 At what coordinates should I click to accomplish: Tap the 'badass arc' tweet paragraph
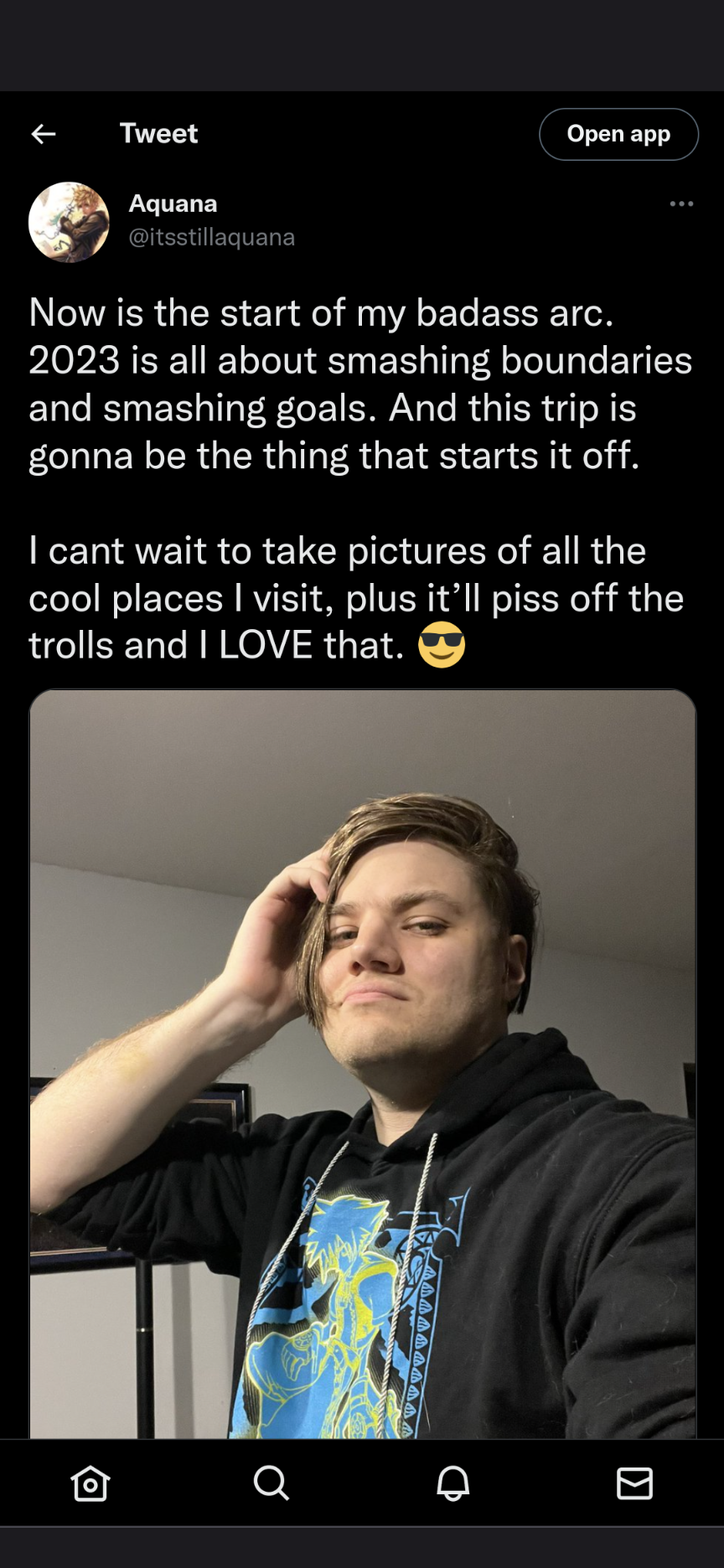(x=360, y=384)
